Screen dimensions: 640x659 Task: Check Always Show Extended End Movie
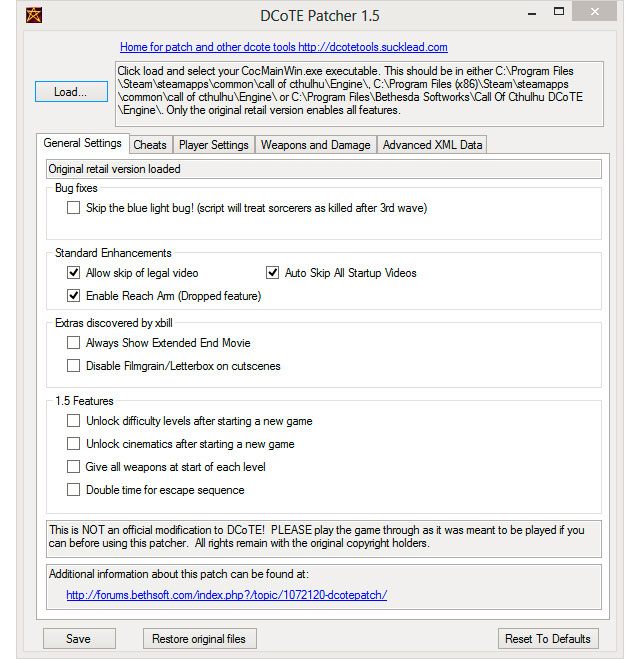coord(74,343)
